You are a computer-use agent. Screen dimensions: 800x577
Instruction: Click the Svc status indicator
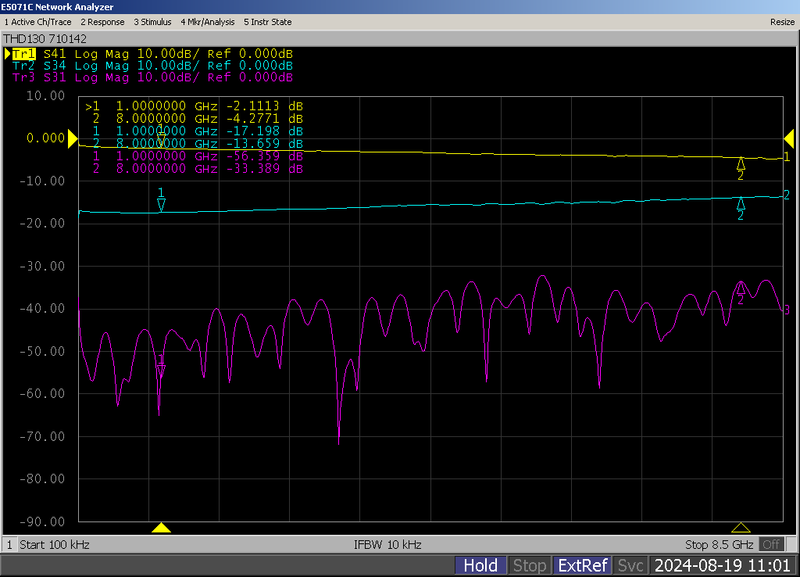pyautogui.click(x=630, y=566)
